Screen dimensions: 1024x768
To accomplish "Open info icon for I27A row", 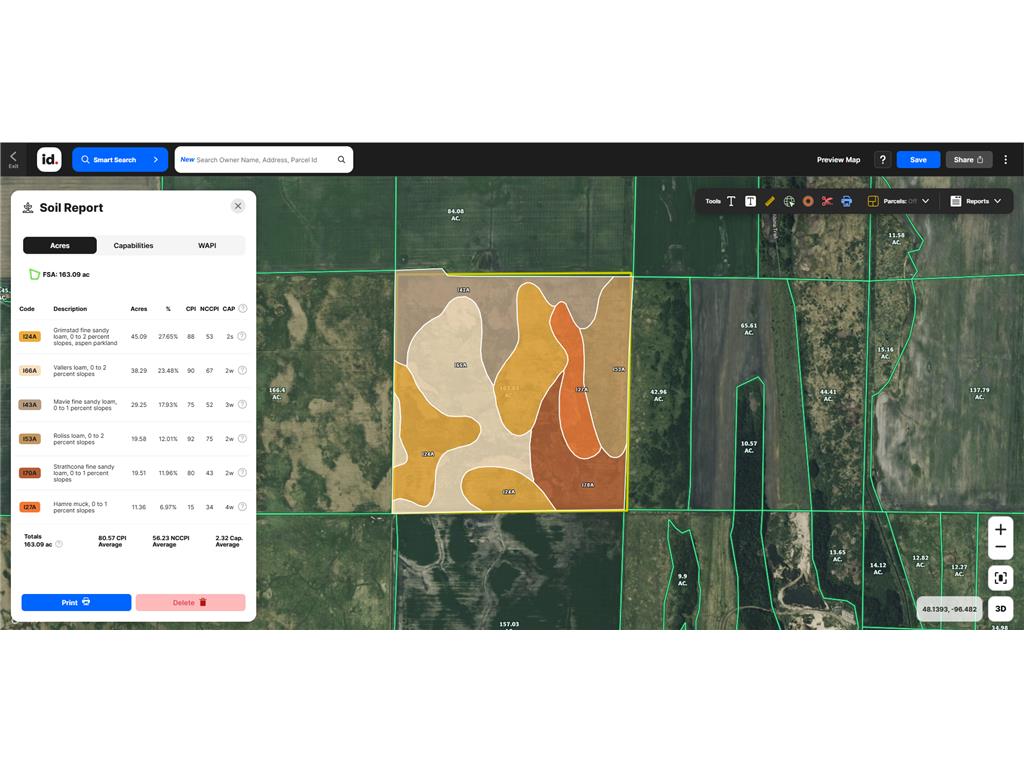I will tap(242, 506).
